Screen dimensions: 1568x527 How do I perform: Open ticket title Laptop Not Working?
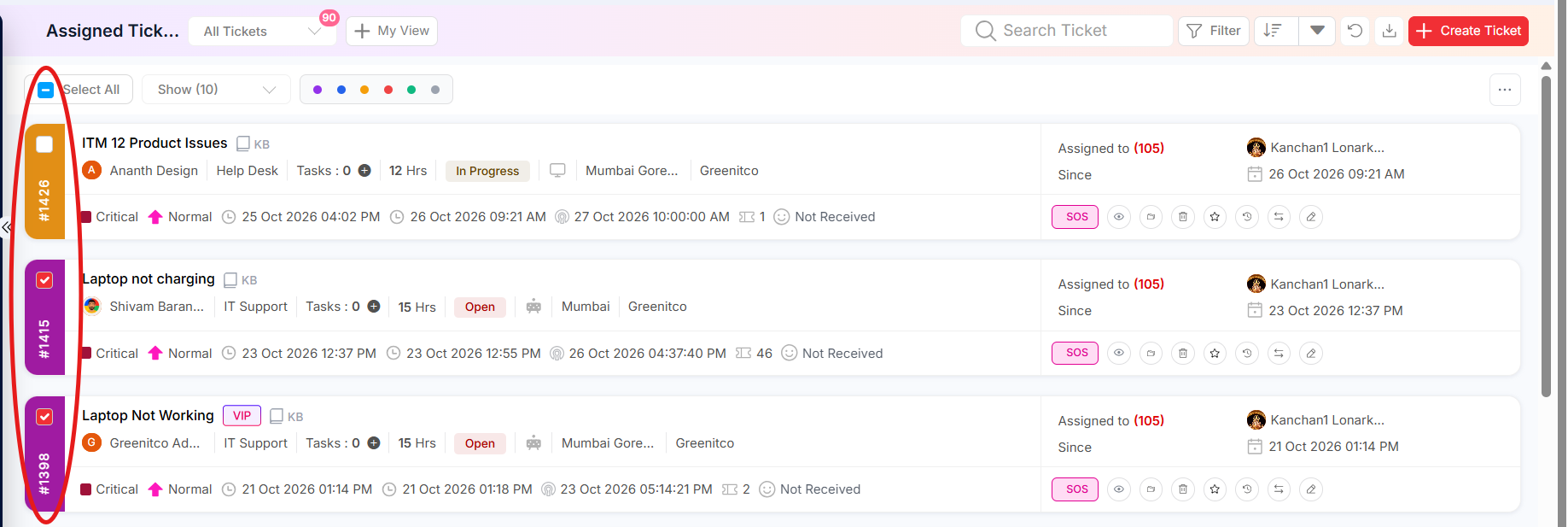coord(148,415)
